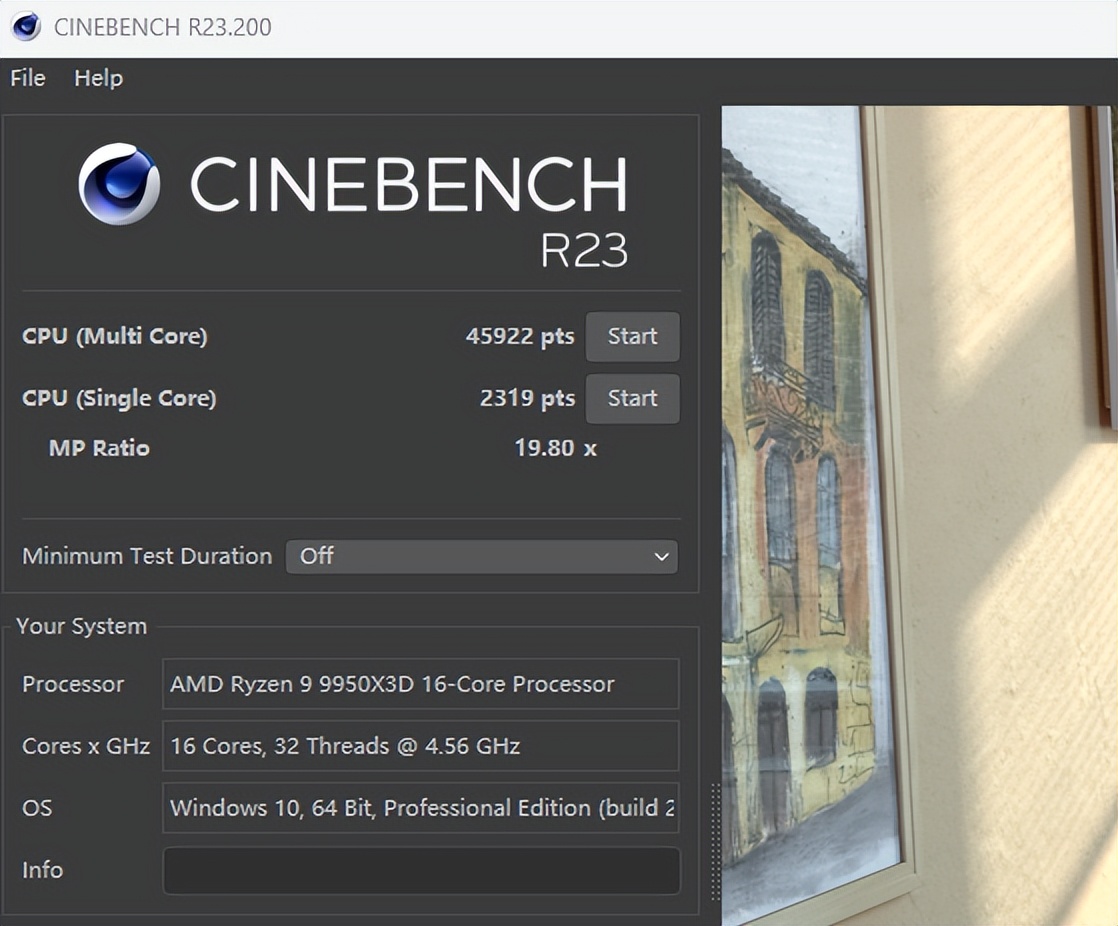Open the Help menu

tap(98, 78)
